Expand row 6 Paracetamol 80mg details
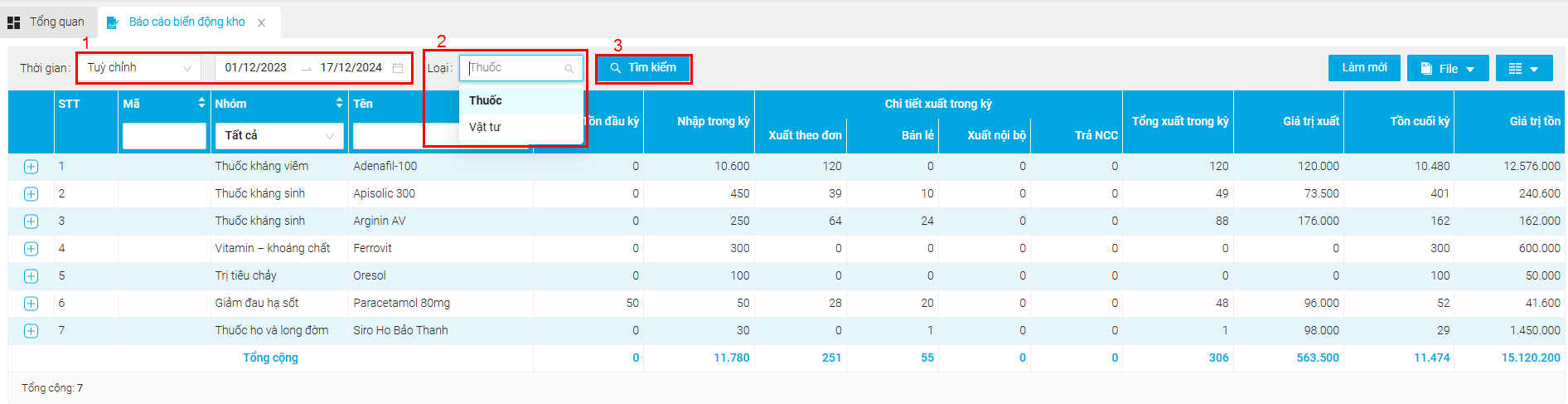 tap(31, 304)
